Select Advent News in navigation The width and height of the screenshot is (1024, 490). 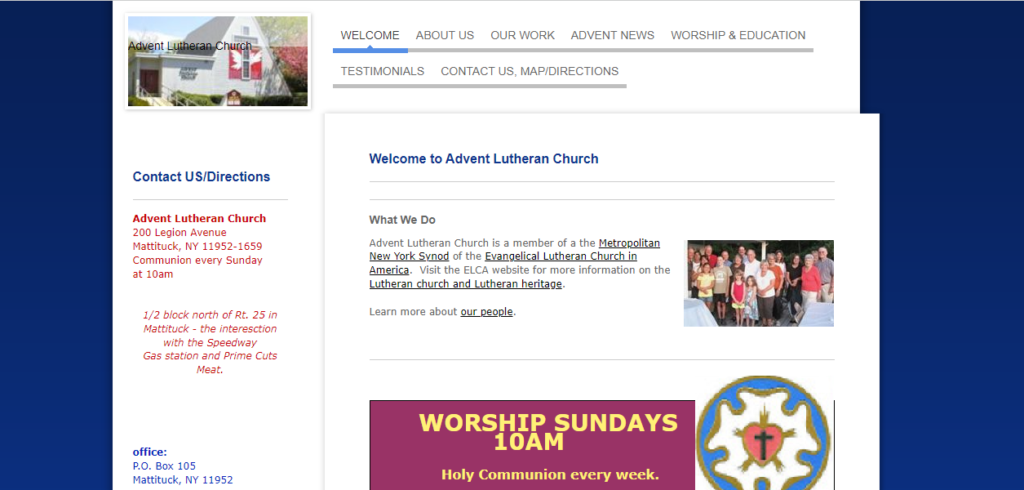click(612, 35)
